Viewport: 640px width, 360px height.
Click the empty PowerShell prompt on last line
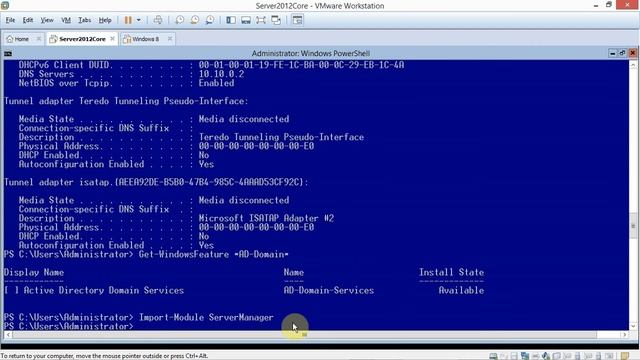click(x=69, y=327)
